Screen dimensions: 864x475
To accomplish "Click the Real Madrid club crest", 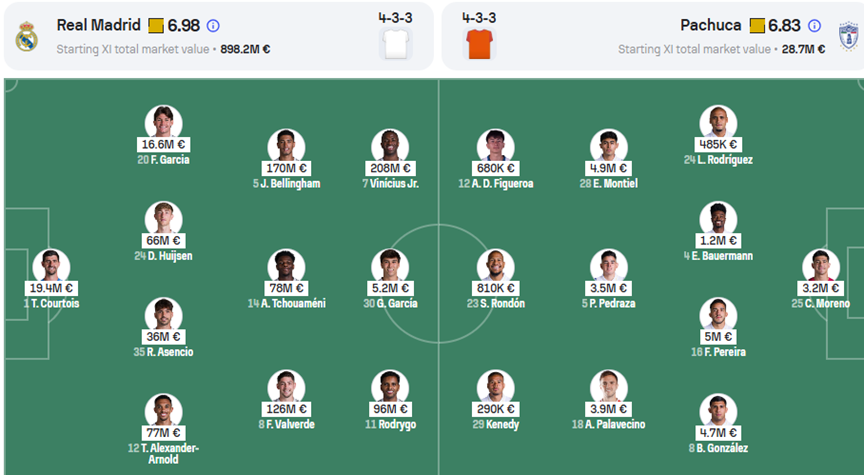I will (26, 36).
